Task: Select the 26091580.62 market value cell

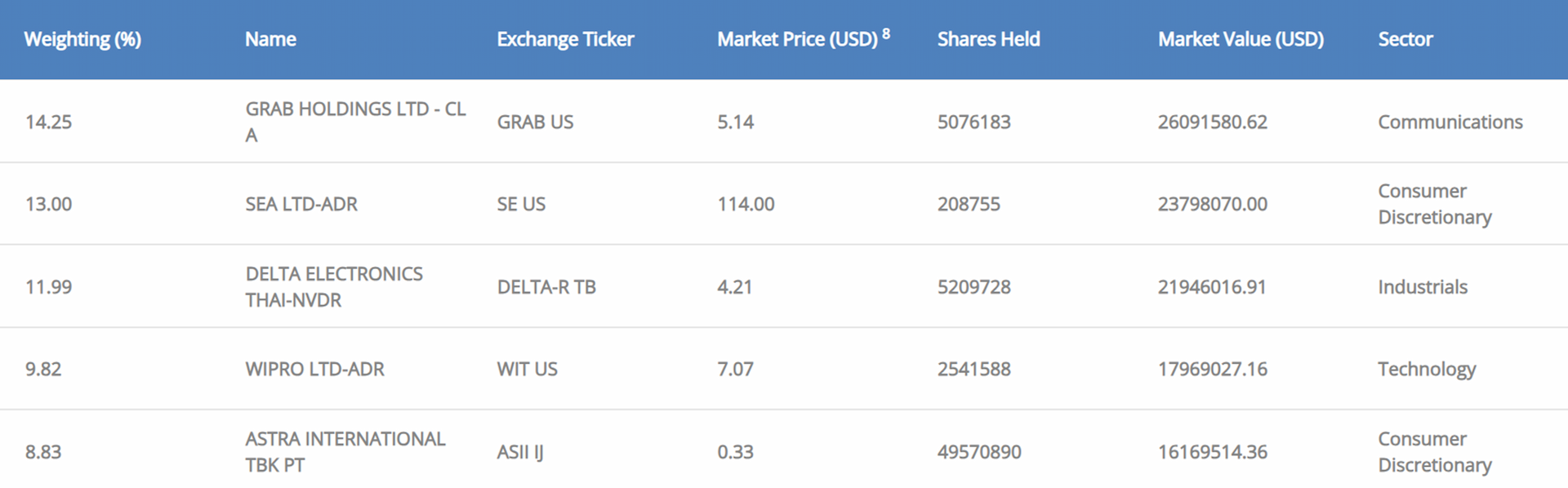Action: point(1212,122)
